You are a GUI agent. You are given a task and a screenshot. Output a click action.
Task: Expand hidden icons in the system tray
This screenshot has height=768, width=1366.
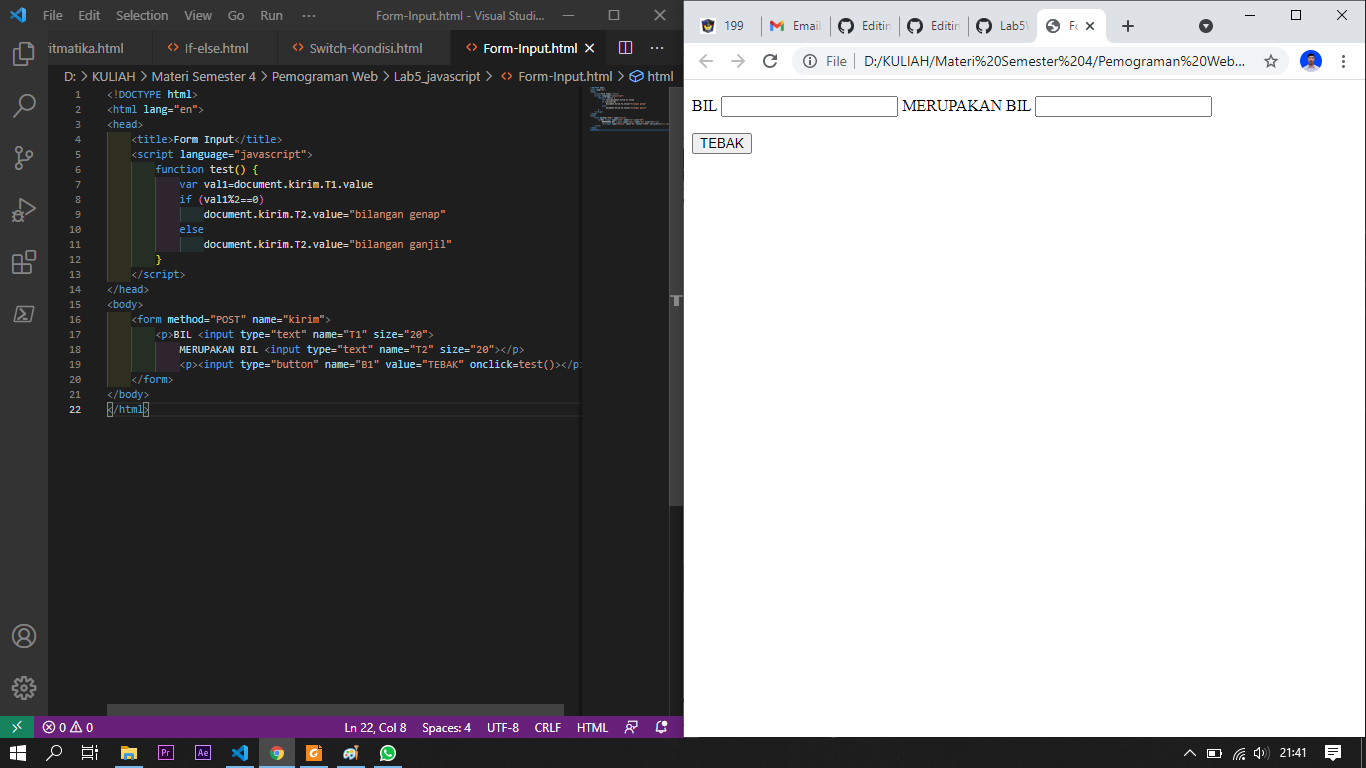[x=1189, y=755]
